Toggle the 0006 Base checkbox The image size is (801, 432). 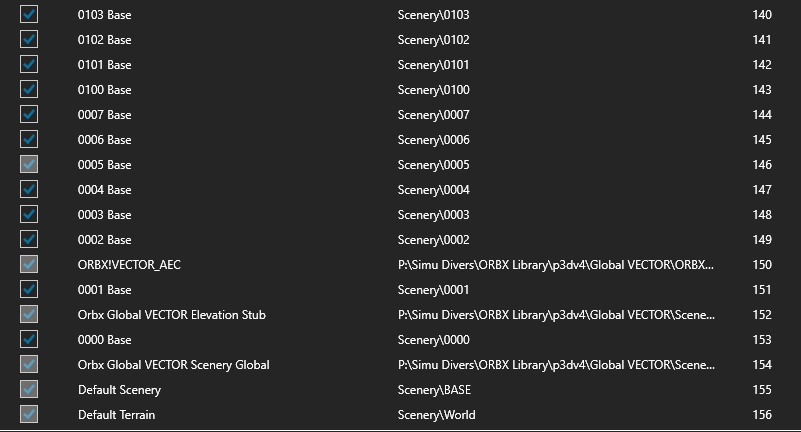29,139
